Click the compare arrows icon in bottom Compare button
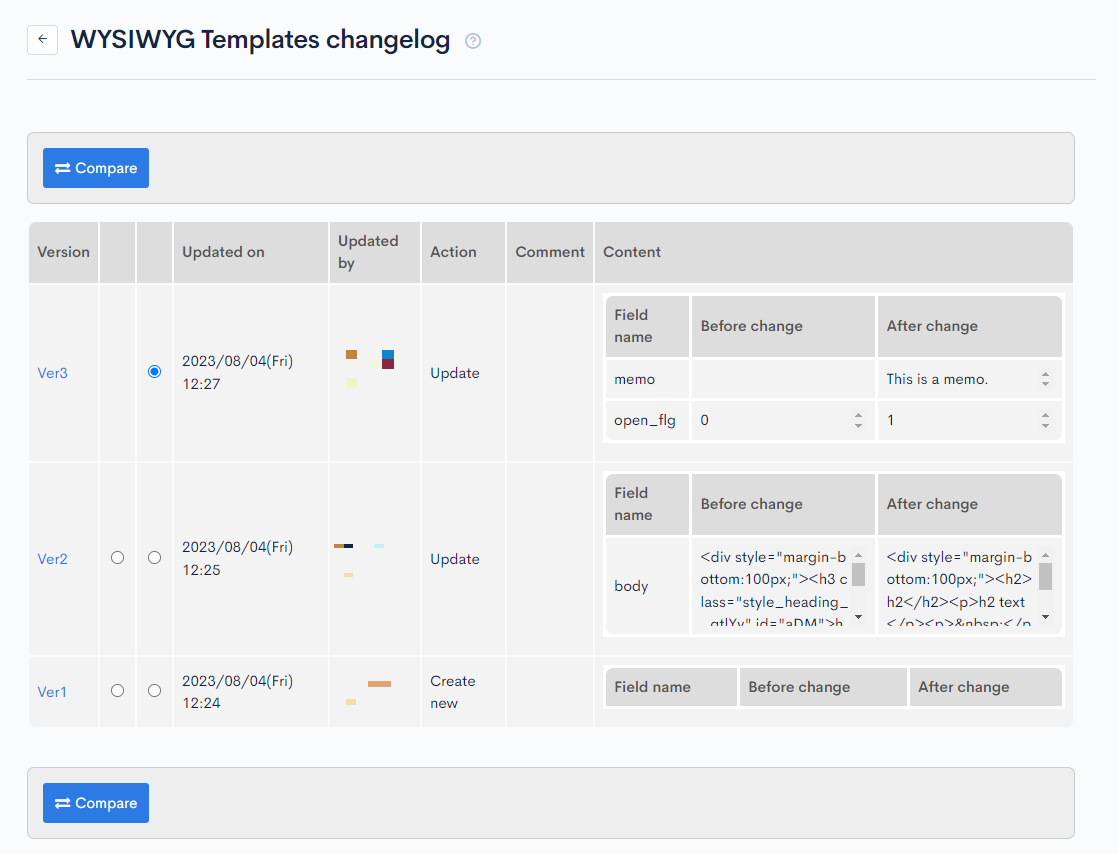 pos(62,803)
